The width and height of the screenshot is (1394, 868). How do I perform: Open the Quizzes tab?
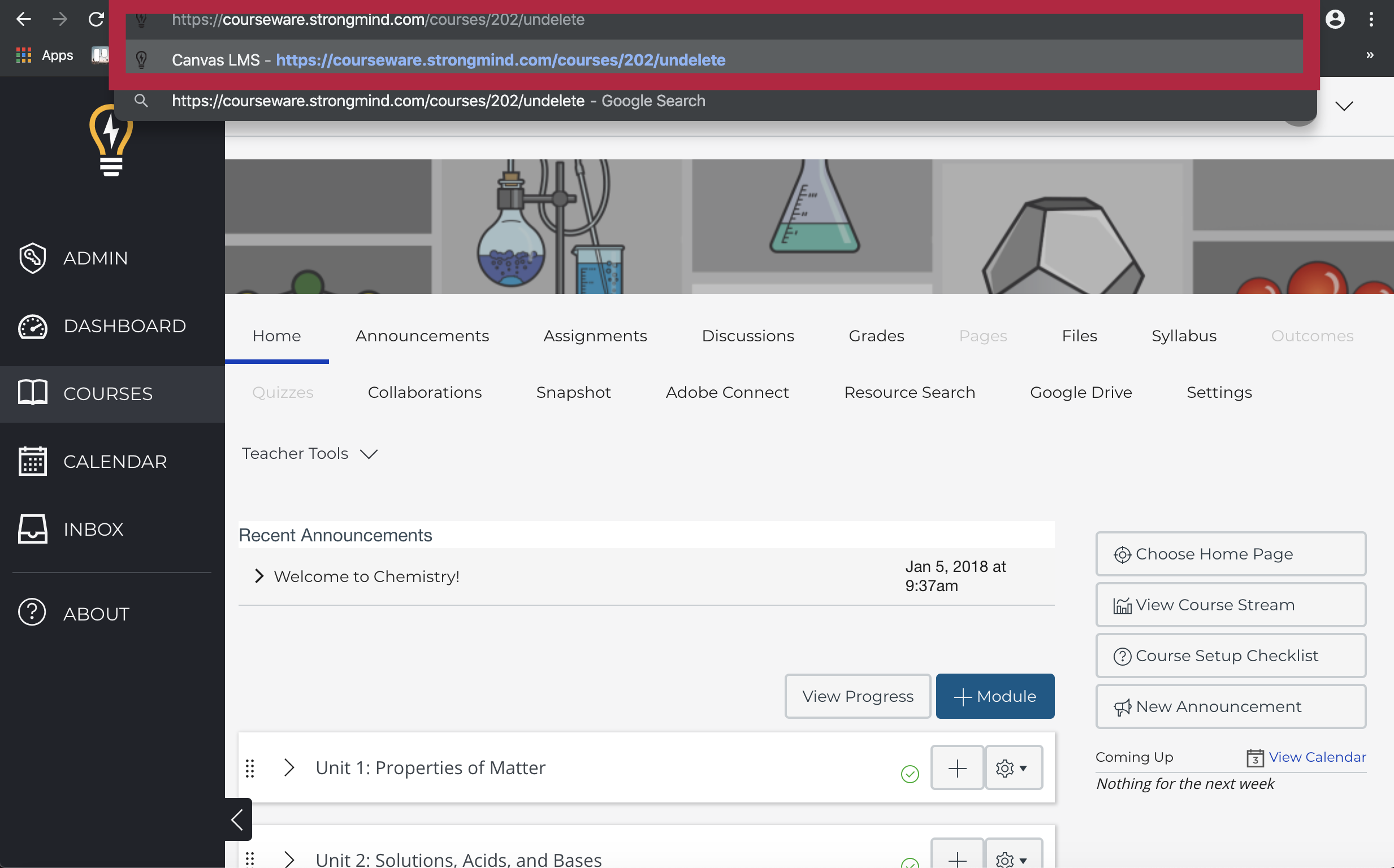pos(283,393)
